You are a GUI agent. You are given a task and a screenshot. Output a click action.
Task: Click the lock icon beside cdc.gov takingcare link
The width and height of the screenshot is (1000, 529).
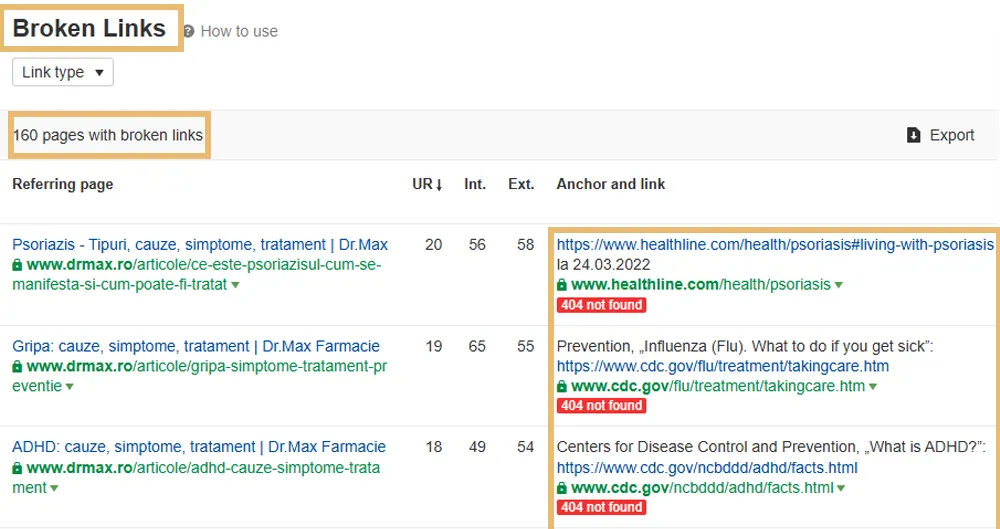(x=562, y=386)
